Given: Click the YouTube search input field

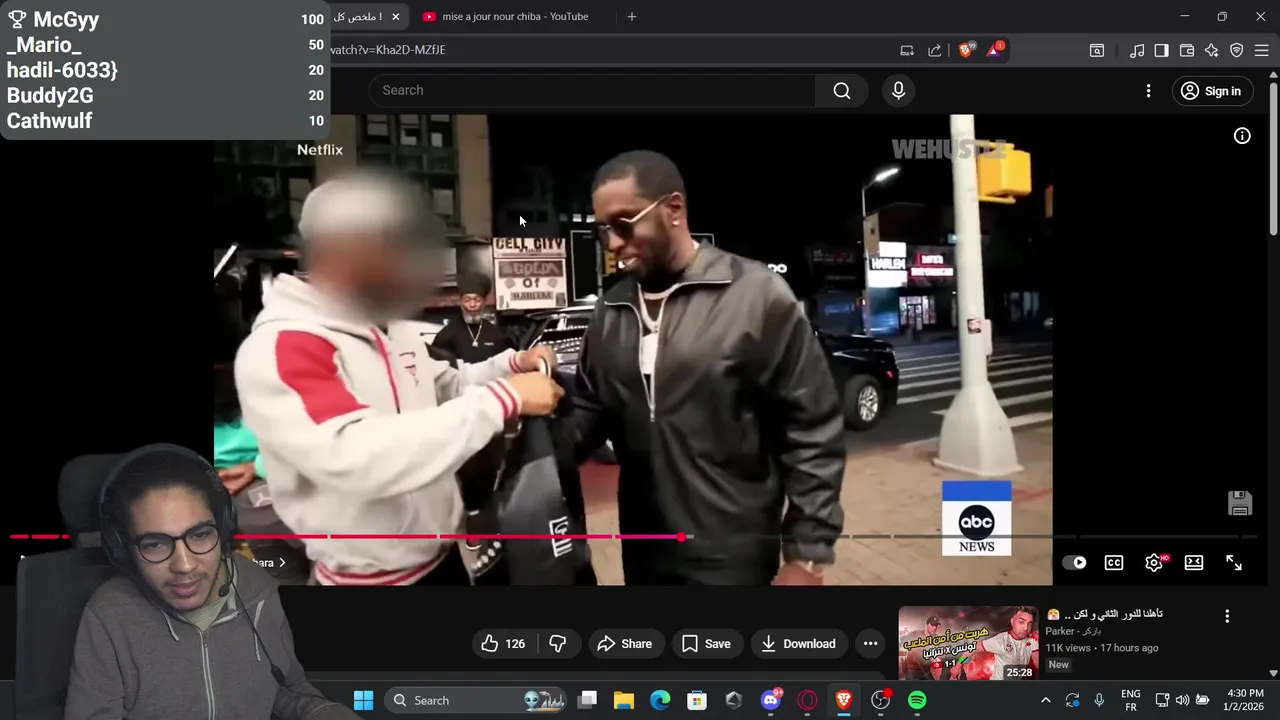Looking at the screenshot, I should 592,91.
